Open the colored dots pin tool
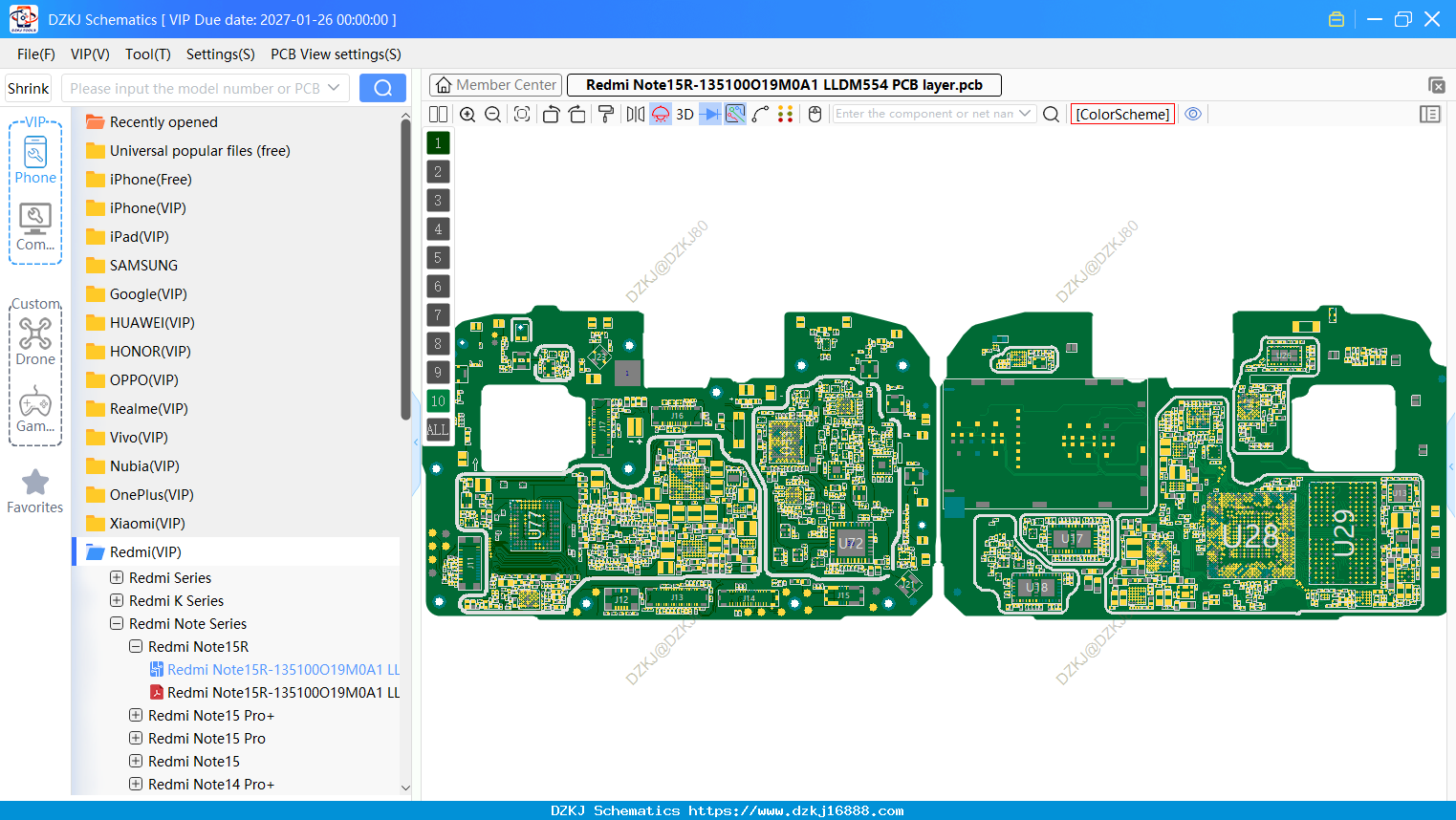1456x820 pixels. click(x=786, y=114)
